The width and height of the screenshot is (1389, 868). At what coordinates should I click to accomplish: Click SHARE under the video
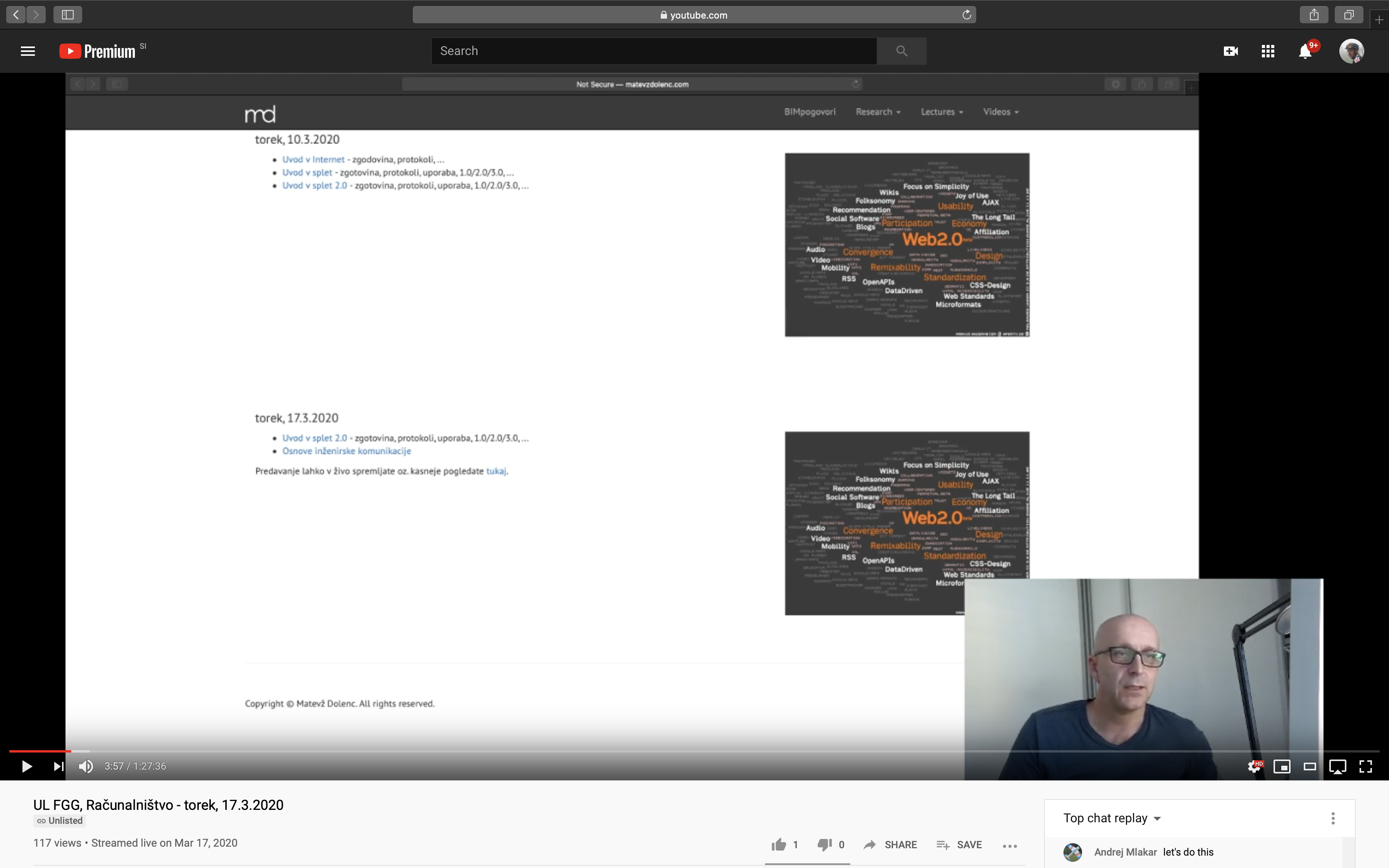[x=890, y=844]
